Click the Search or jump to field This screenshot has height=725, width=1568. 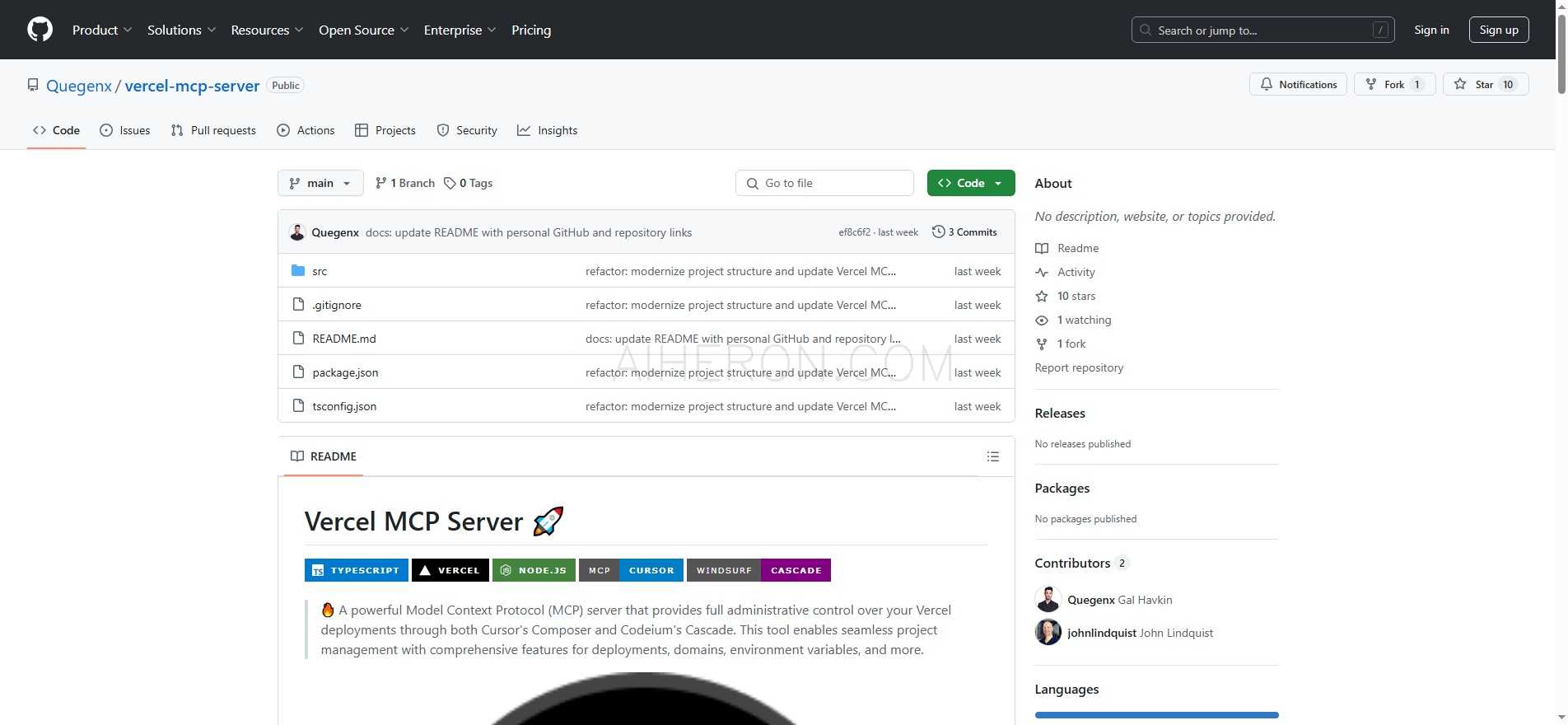(1262, 30)
